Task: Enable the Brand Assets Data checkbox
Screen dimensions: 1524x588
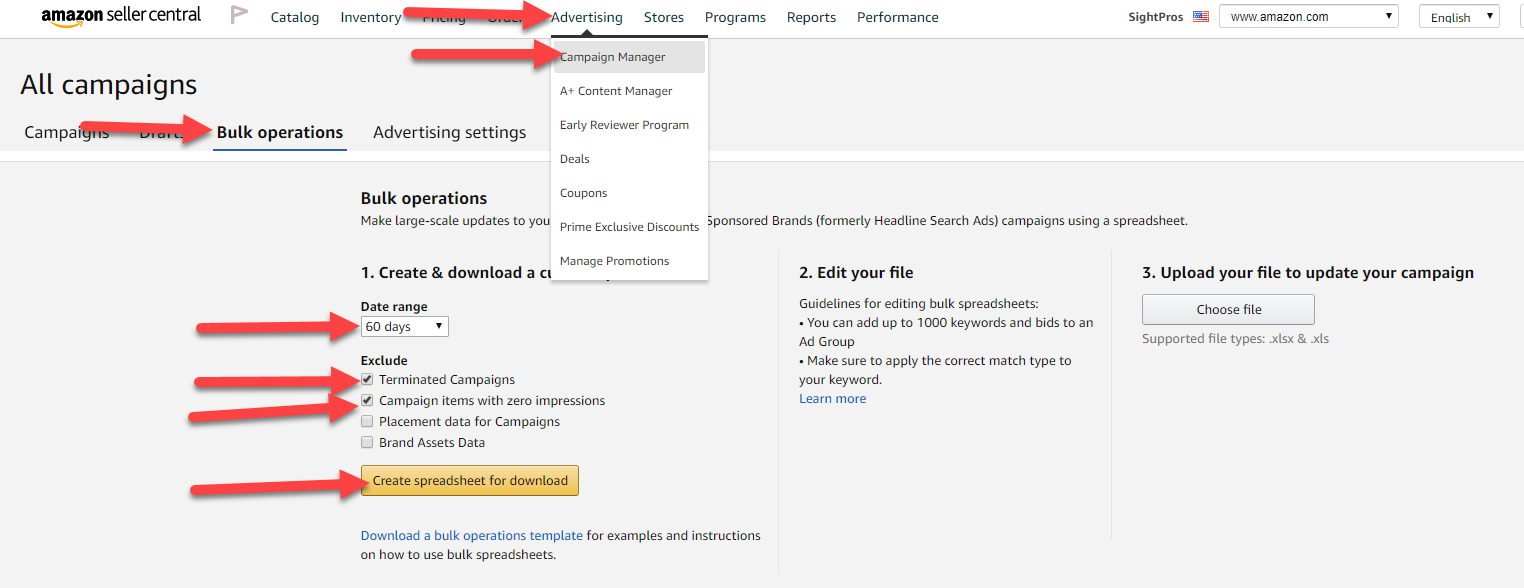Action: [367, 443]
